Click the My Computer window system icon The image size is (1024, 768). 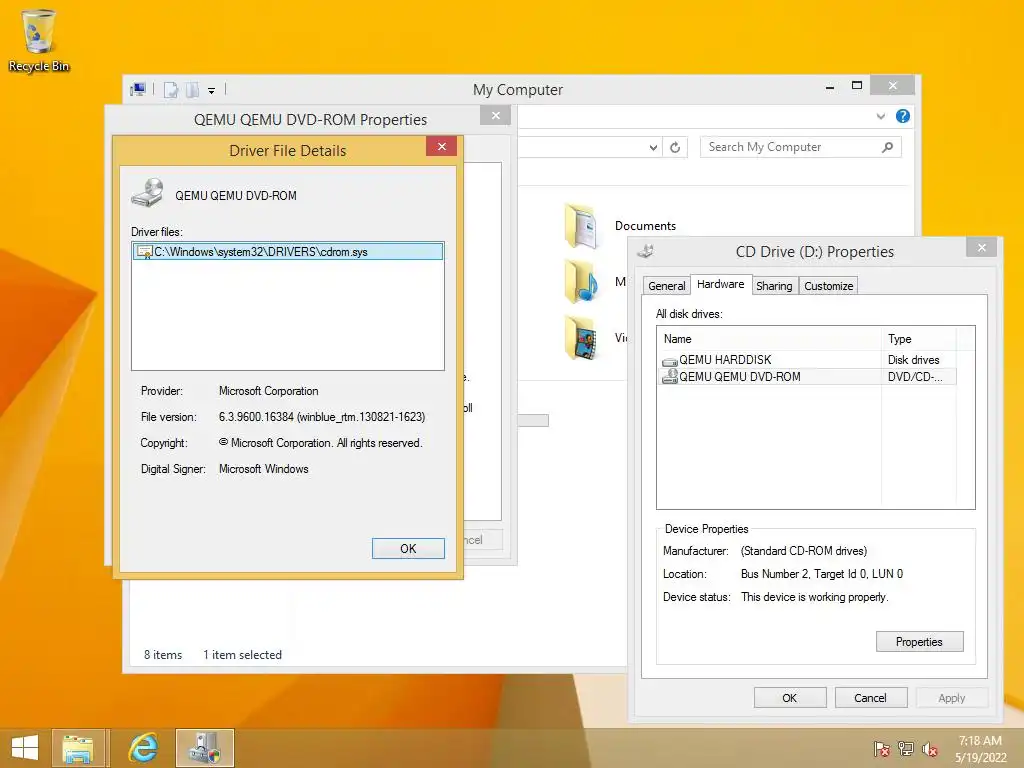click(138, 89)
